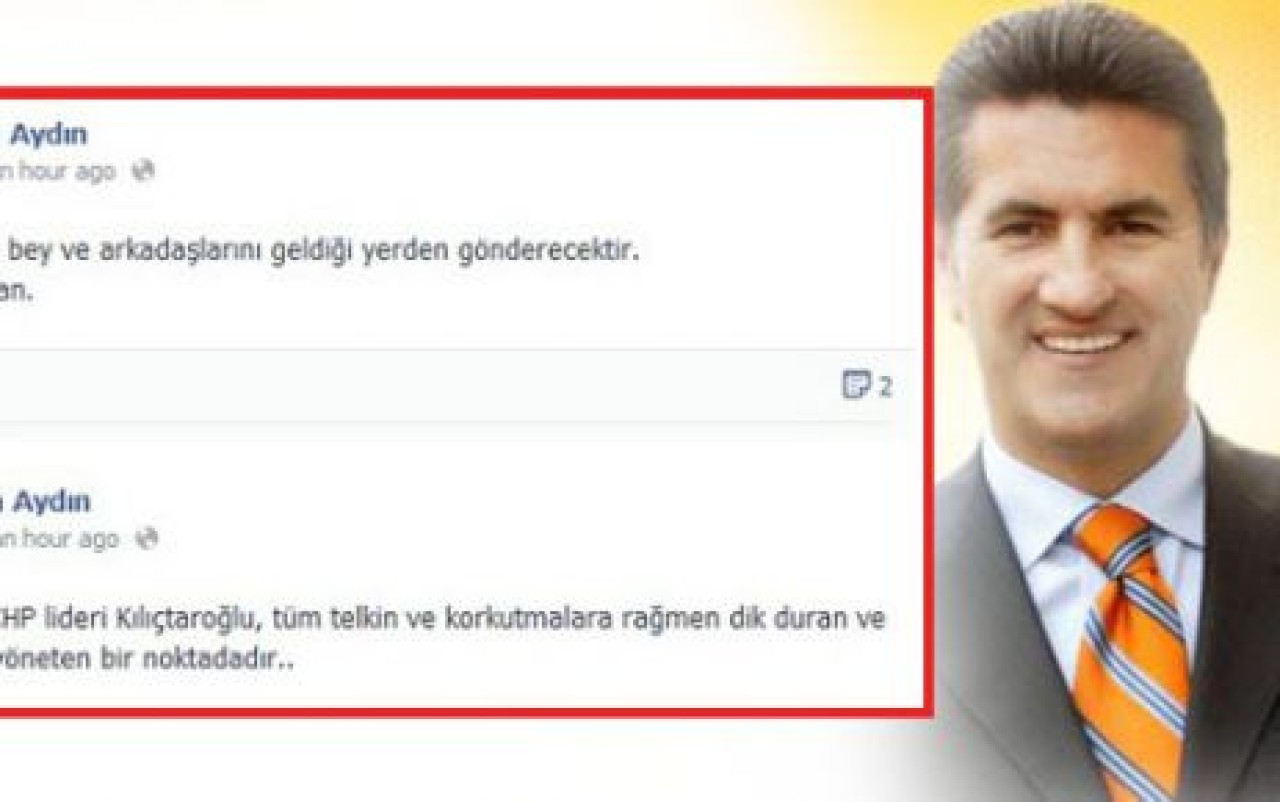Screen dimensions: 1280x802
Task: Click the man's dark combed hair
Action: click(1080, 70)
